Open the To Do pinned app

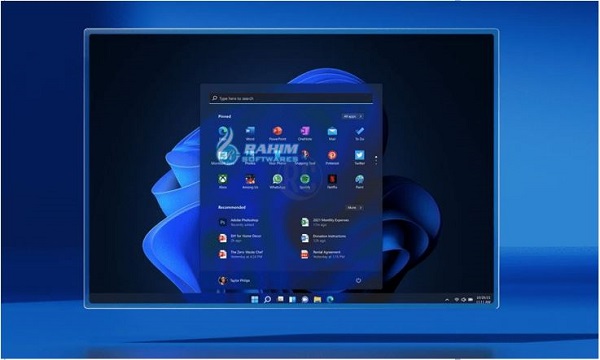coord(359,133)
